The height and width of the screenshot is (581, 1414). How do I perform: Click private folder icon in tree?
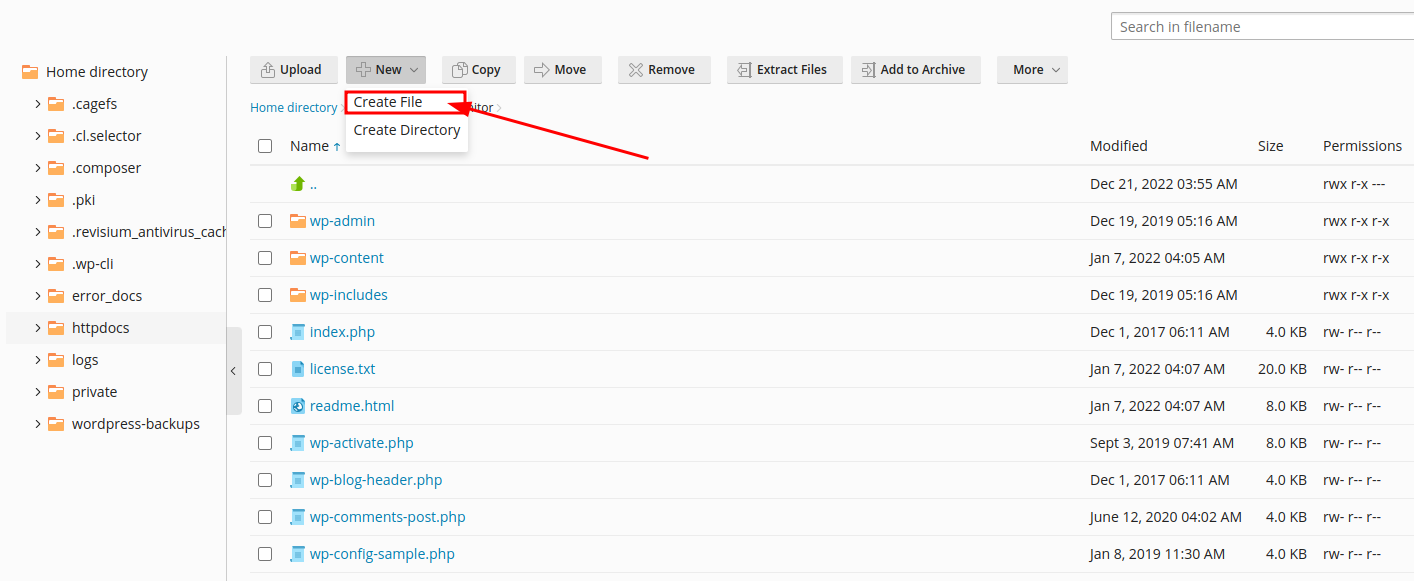tap(56, 392)
